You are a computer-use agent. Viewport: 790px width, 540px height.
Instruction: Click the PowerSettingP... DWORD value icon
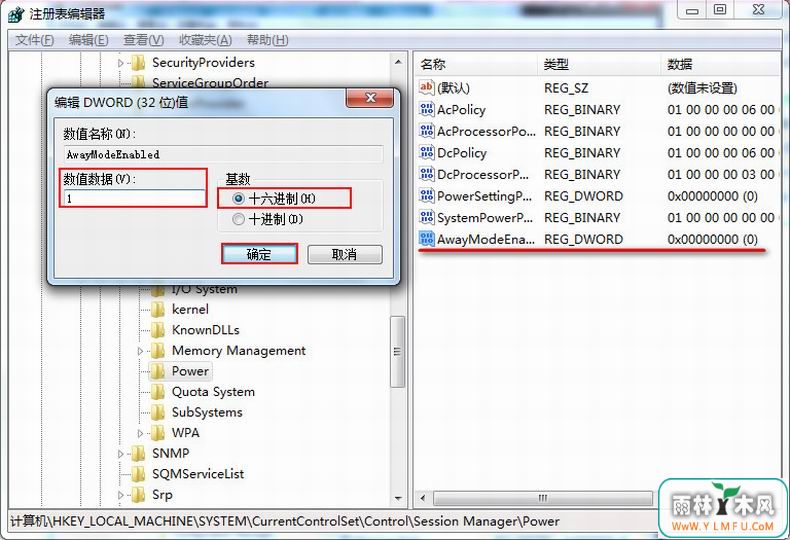pos(426,196)
